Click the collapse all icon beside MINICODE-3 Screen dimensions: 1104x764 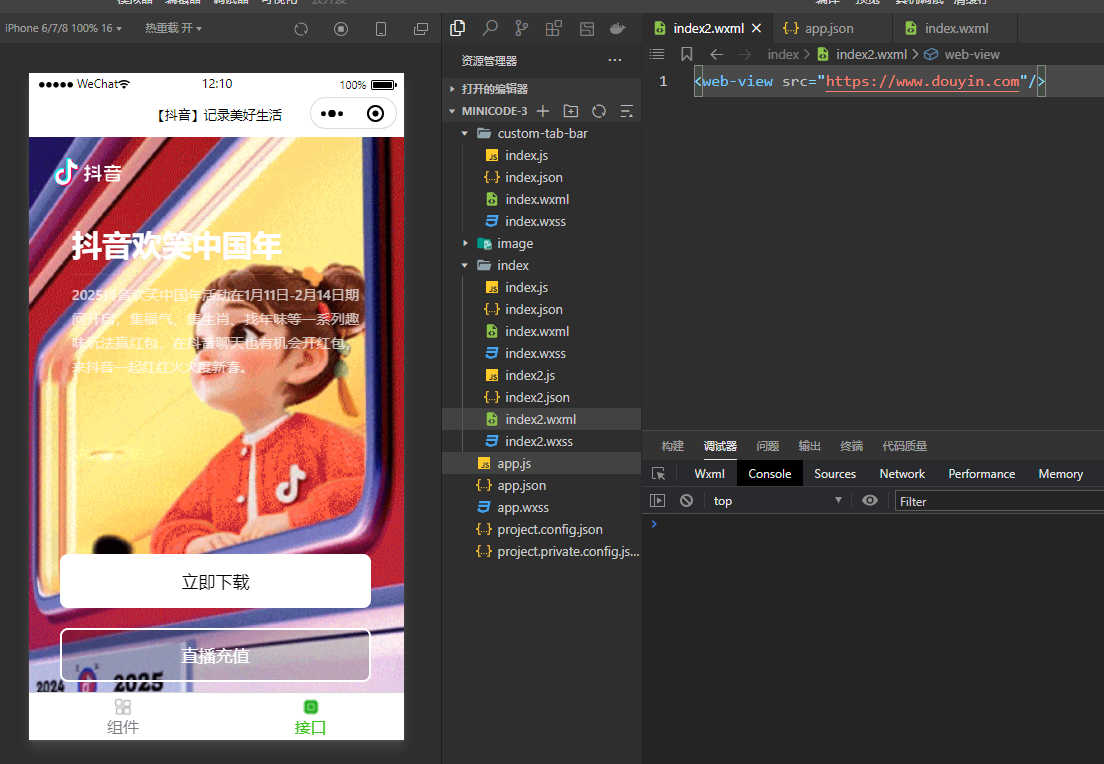click(627, 111)
